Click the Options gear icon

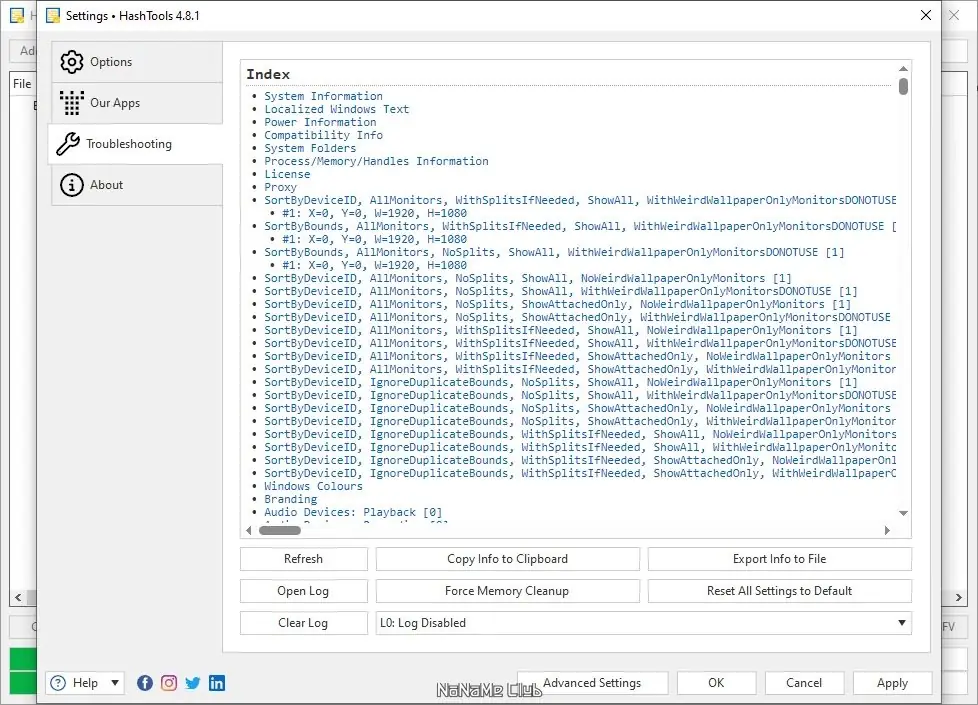[72, 62]
